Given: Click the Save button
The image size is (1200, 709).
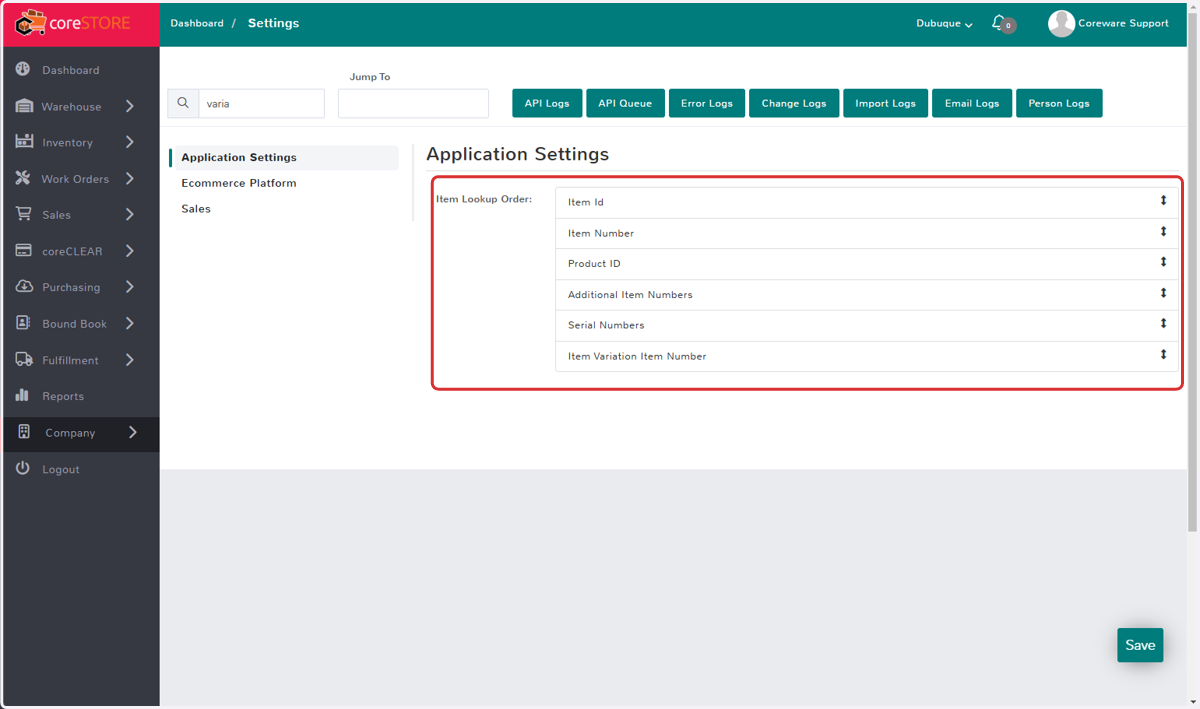Looking at the screenshot, I should coord(1140,645).
